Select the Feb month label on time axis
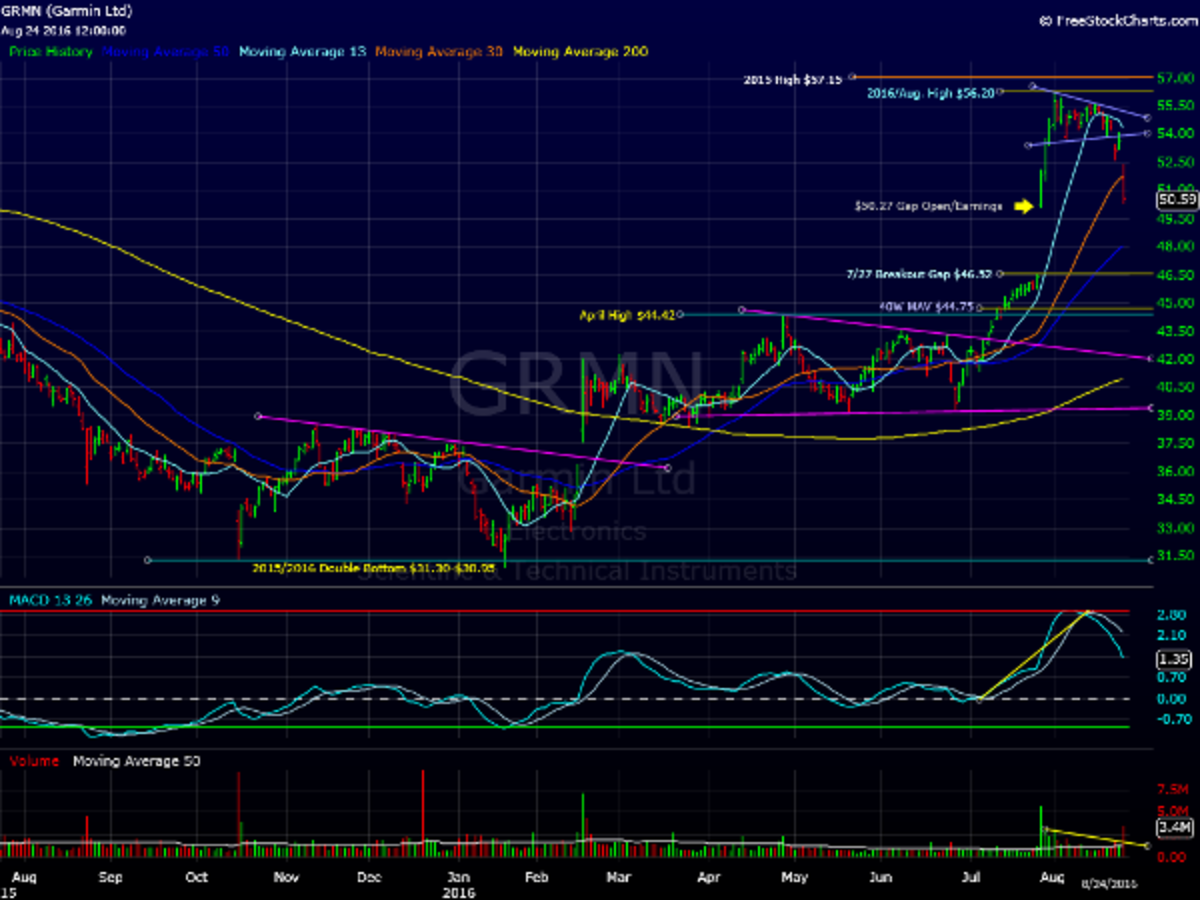 539,877
